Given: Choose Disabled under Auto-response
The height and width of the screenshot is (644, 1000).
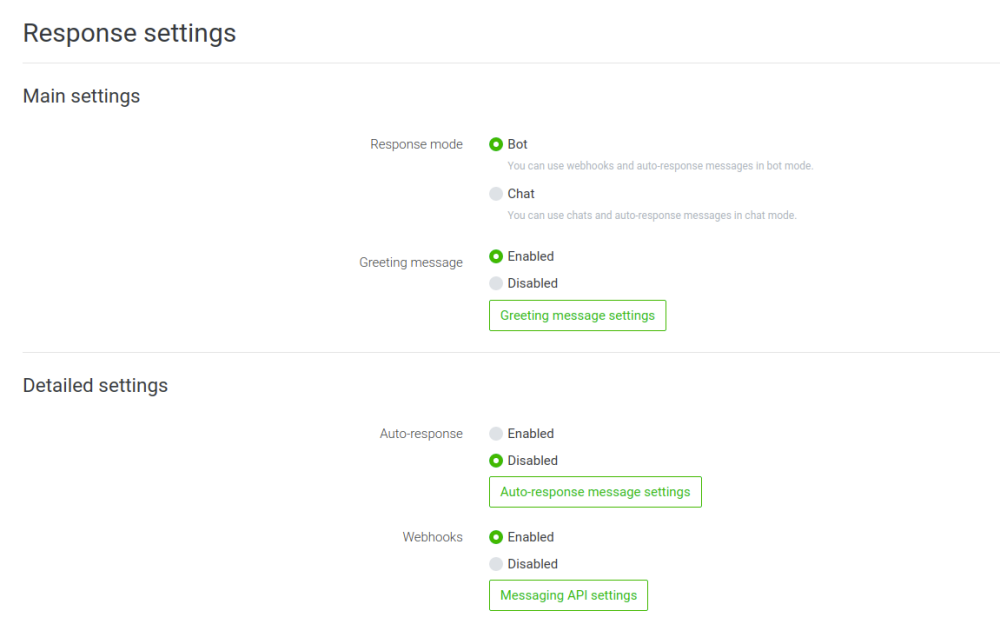Looking at the screenshot, I should pyautogui.click(x=496, y=461).
